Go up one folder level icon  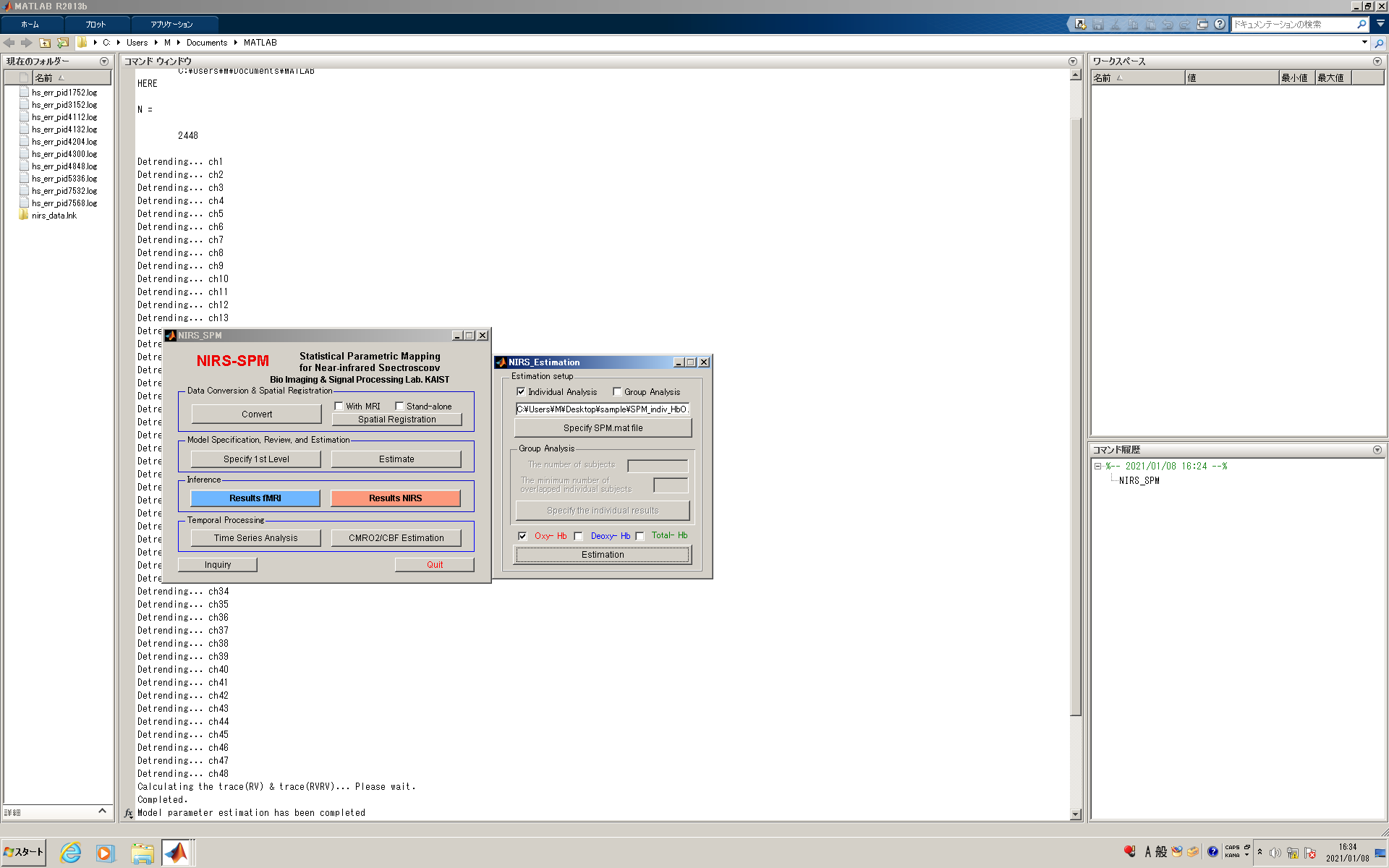[45, 43]
